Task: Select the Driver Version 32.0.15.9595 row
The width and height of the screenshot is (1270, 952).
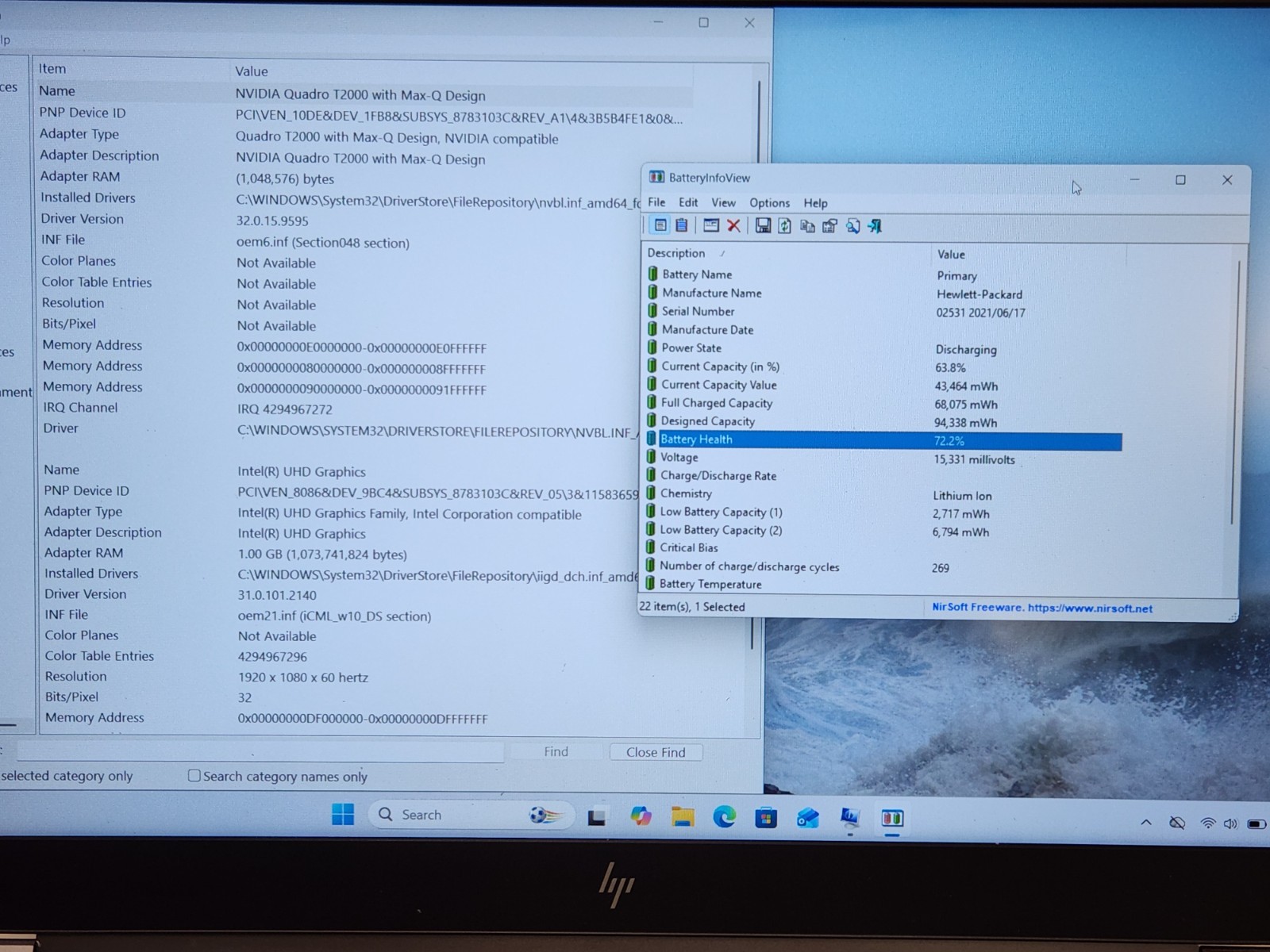Action: tap(364, 220)
